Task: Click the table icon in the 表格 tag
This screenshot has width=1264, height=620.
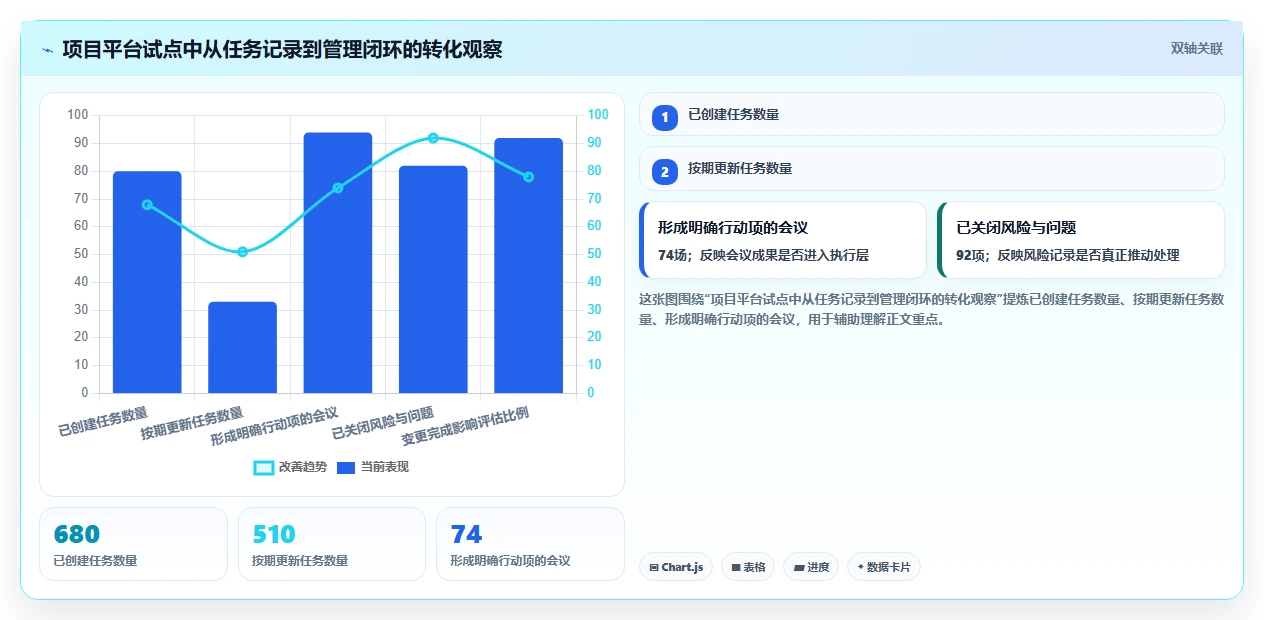Action: pyautogui.click(x=736, y=567)
